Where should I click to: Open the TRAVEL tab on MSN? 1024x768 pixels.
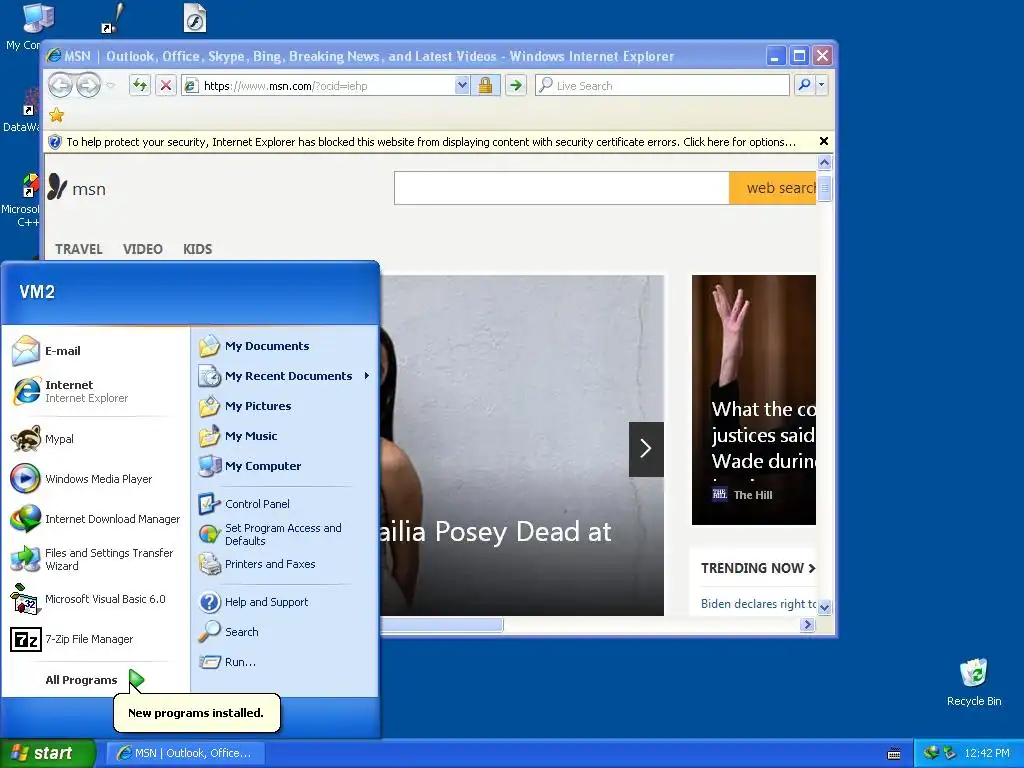[78, 249]
